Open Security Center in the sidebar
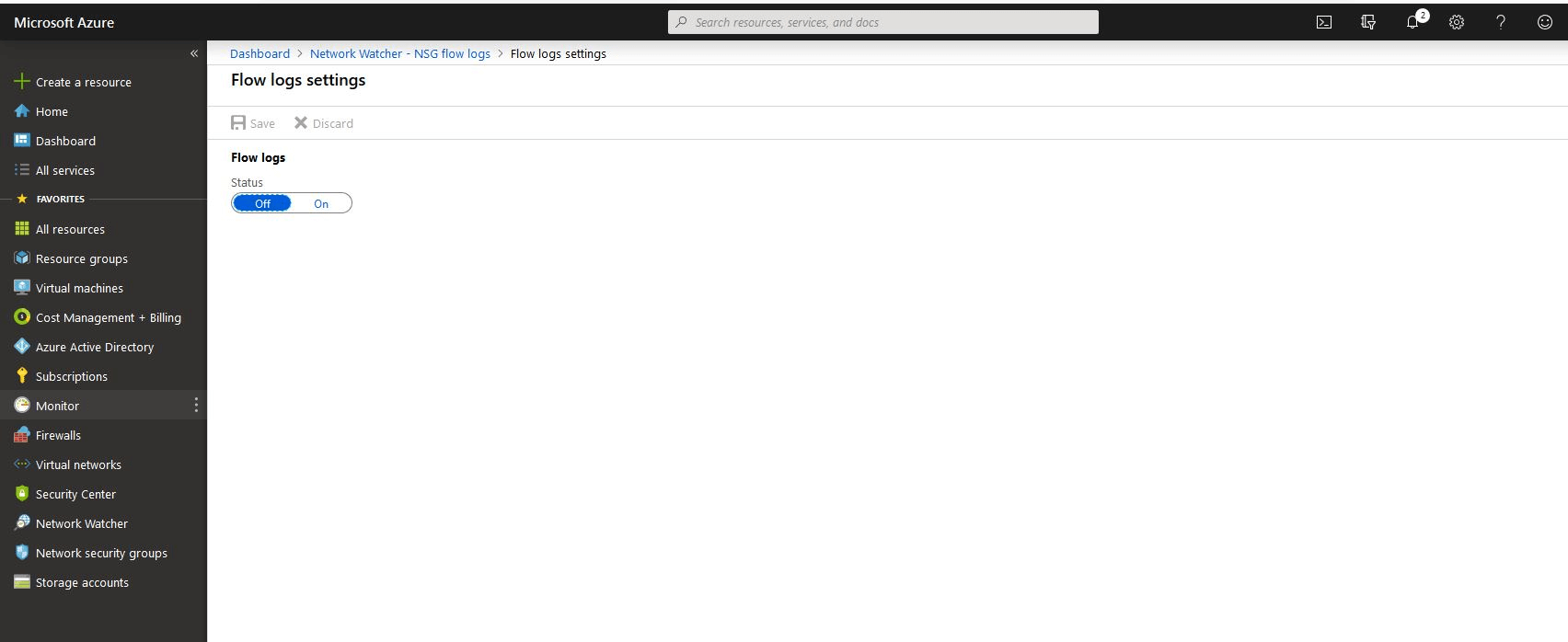The width and height of the screenshot is (1568, 642). tap(75, 494)
